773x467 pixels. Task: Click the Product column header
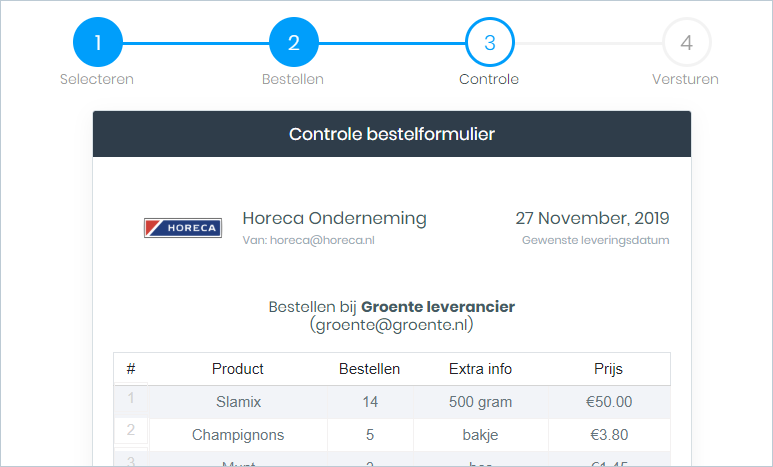[x=238, y=369]
